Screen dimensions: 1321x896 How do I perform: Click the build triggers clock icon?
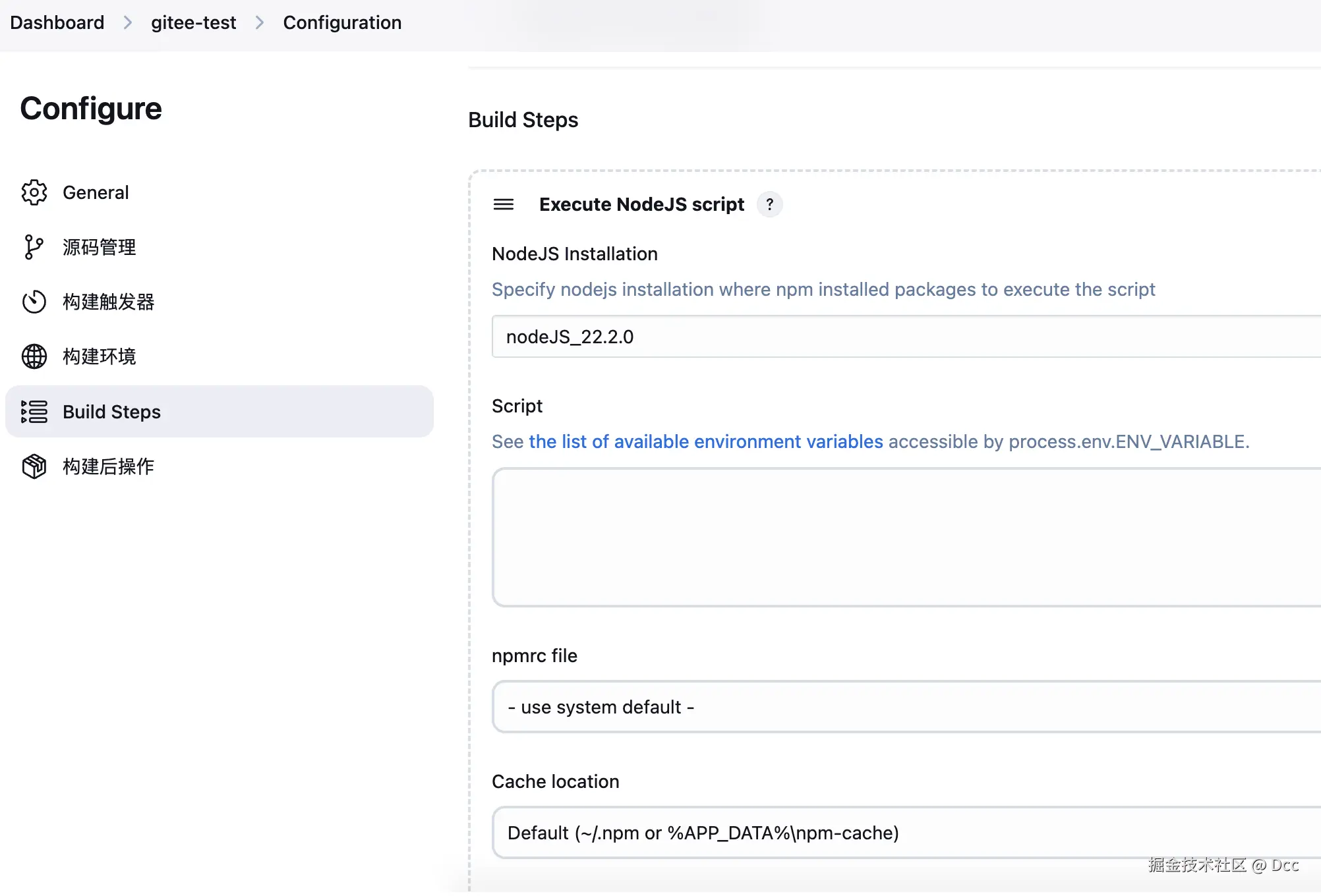pyautogui.click(x=34, y=302)
